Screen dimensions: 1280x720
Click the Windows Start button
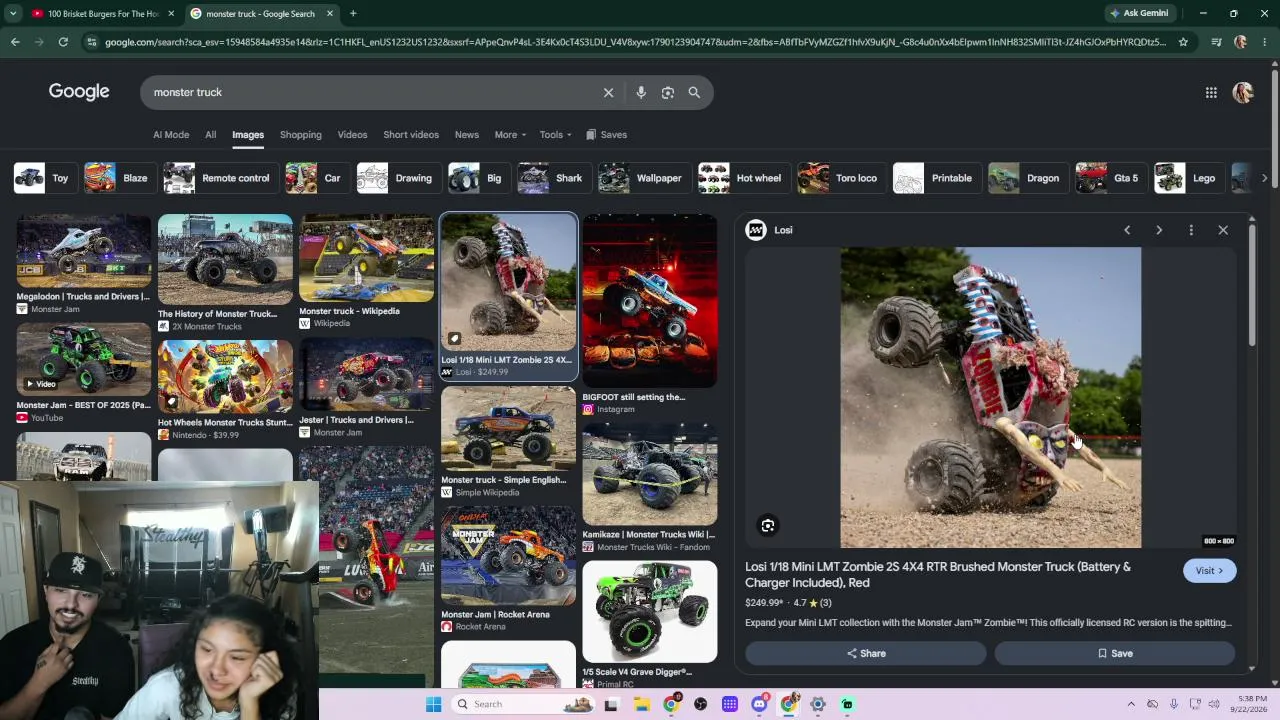pos(433,704)
